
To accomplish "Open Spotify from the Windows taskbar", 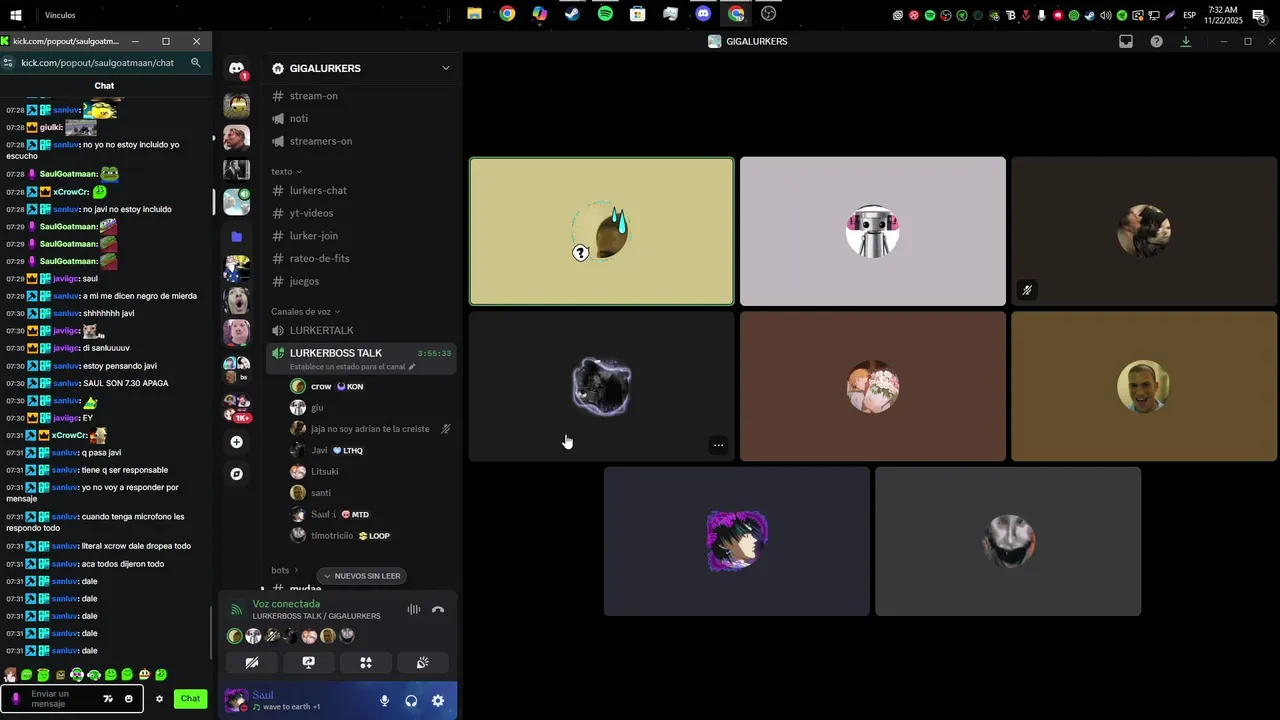I will pos(605,14).
